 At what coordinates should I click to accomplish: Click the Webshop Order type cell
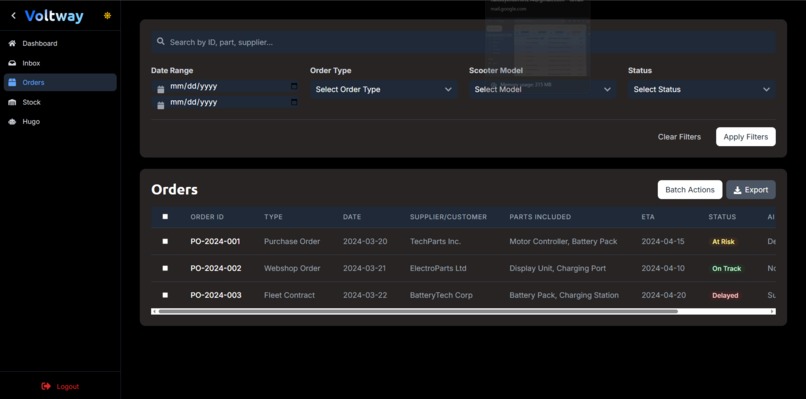coord(292,268)
